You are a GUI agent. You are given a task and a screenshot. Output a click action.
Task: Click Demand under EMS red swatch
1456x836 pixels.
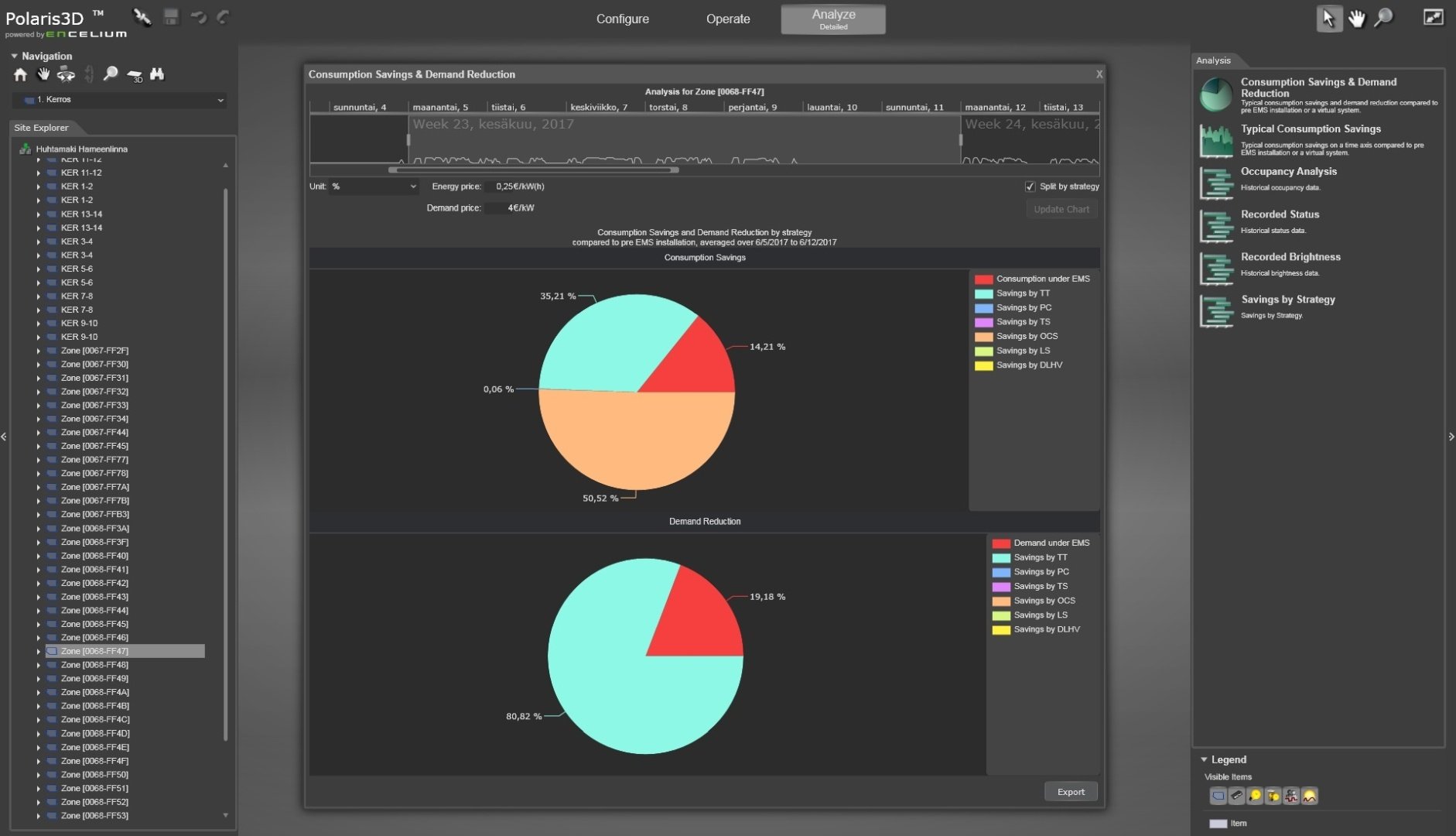pyautogui.click(x=1001, y=543)
